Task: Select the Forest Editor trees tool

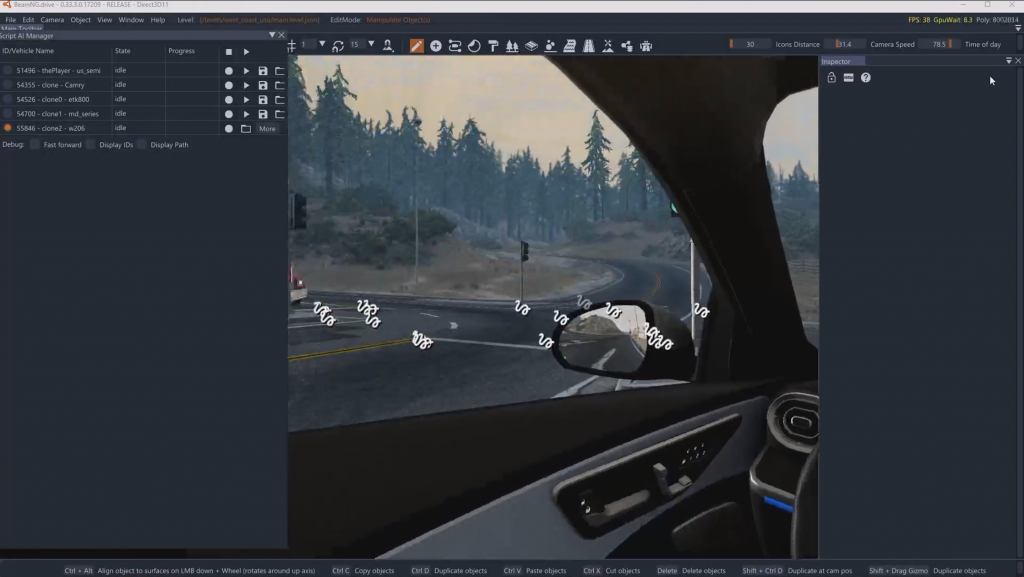Action: (510, 44)
